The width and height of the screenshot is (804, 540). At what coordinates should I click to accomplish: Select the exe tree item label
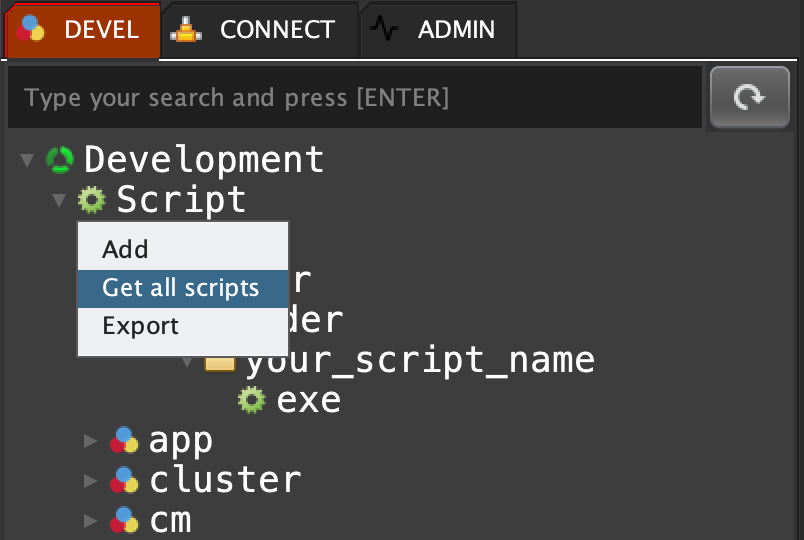click(x=309, y=400)
